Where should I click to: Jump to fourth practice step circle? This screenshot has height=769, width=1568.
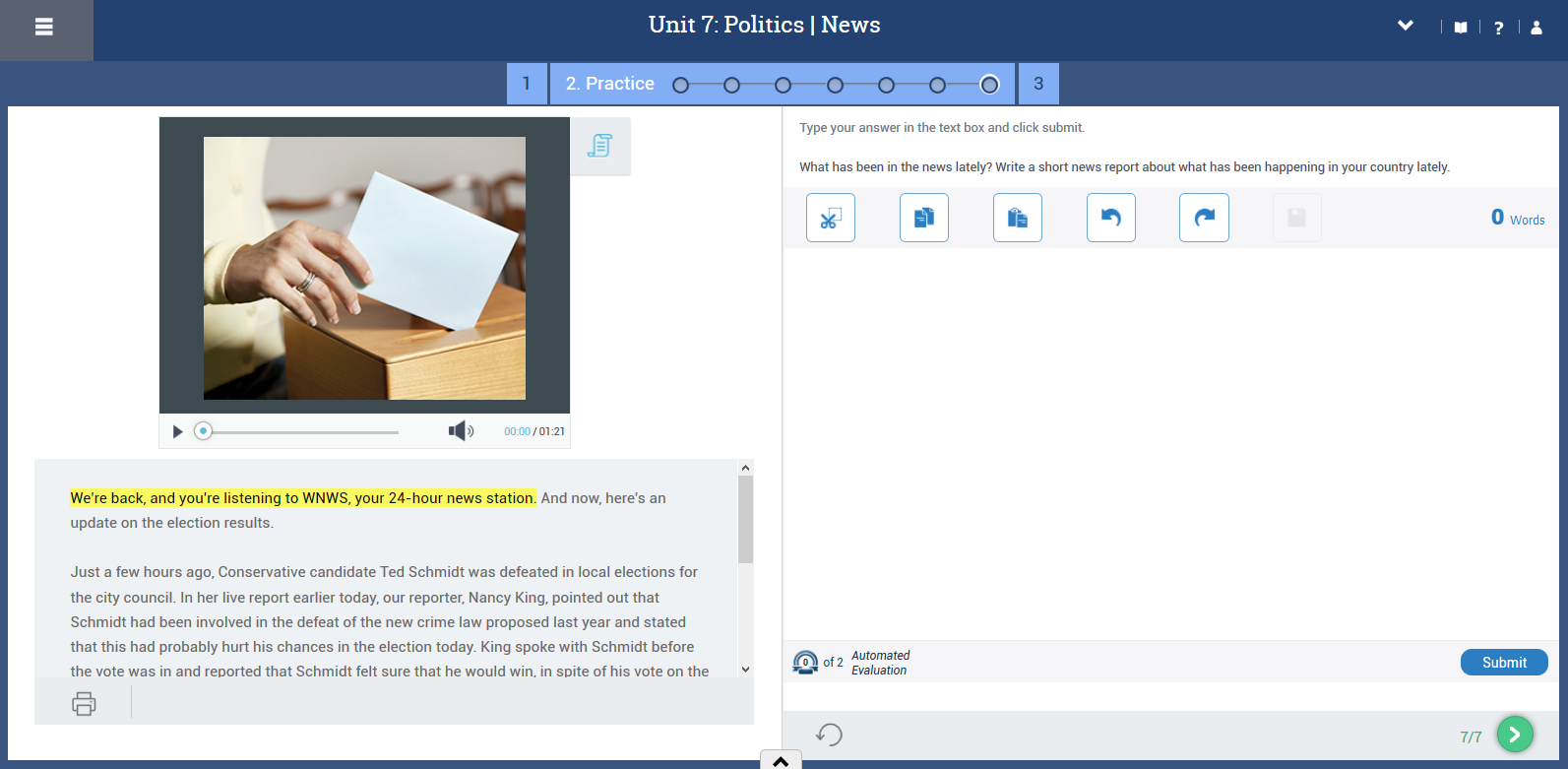coord(835,85)
